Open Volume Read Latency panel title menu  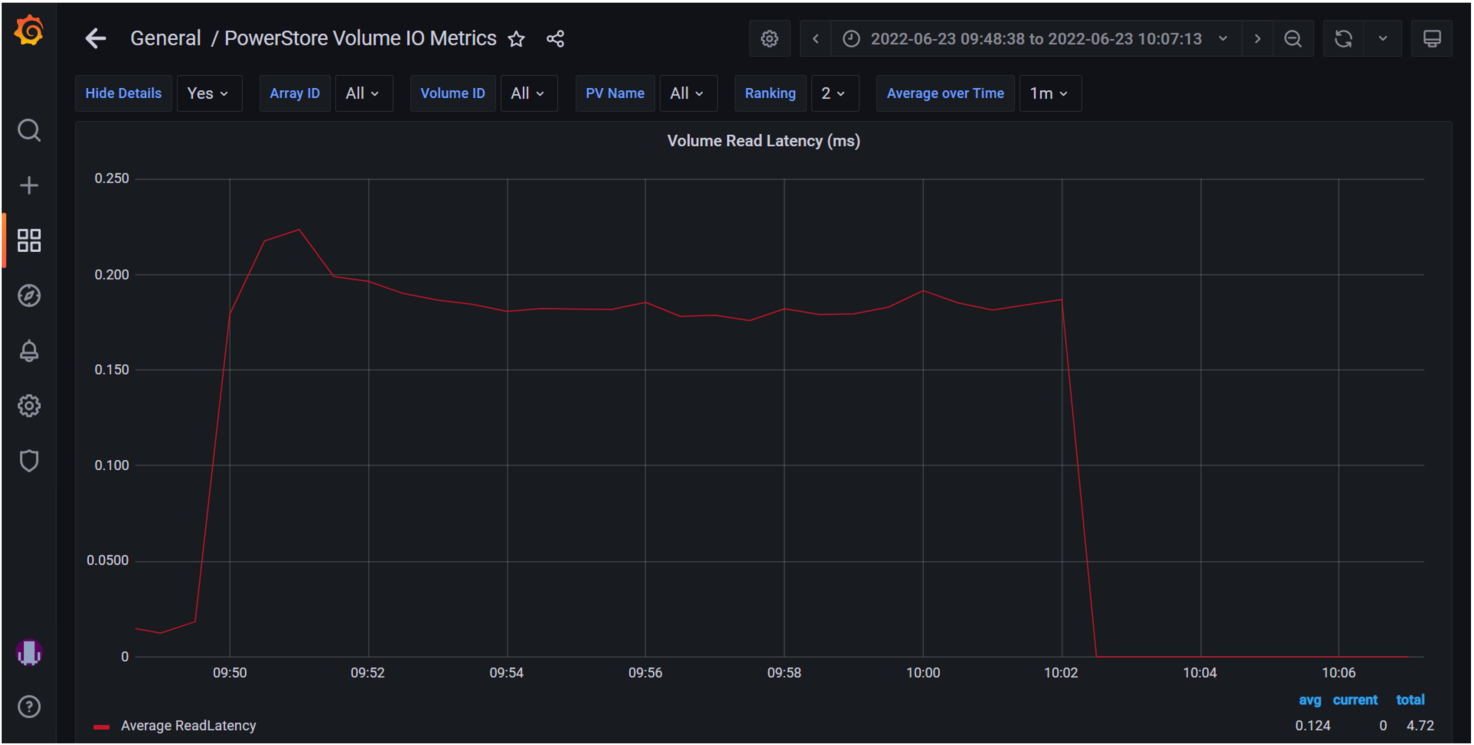coord(763,141)
